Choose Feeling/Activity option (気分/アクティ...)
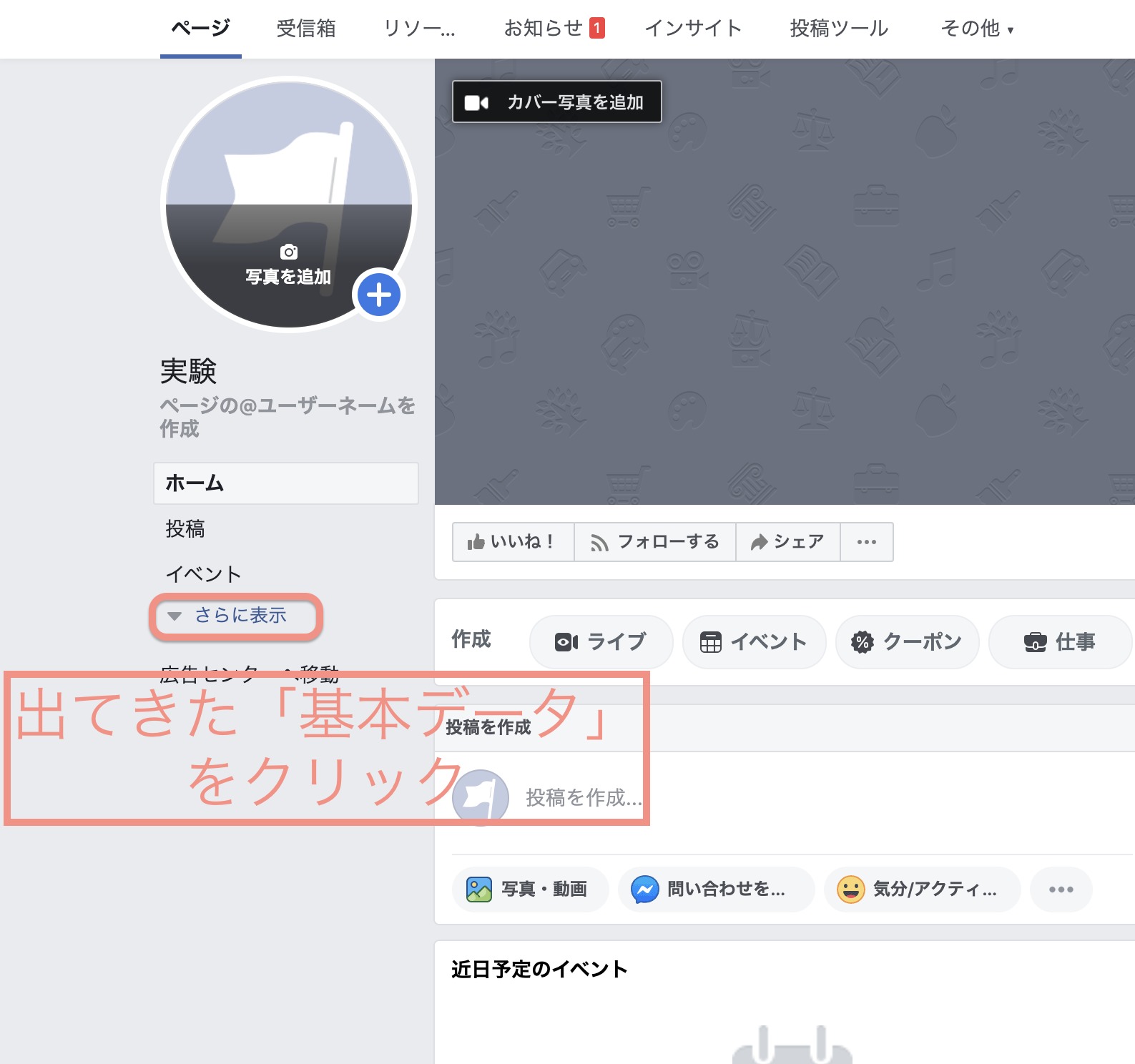This screenshot has height=1064, width=1135. tap(921, 890)
